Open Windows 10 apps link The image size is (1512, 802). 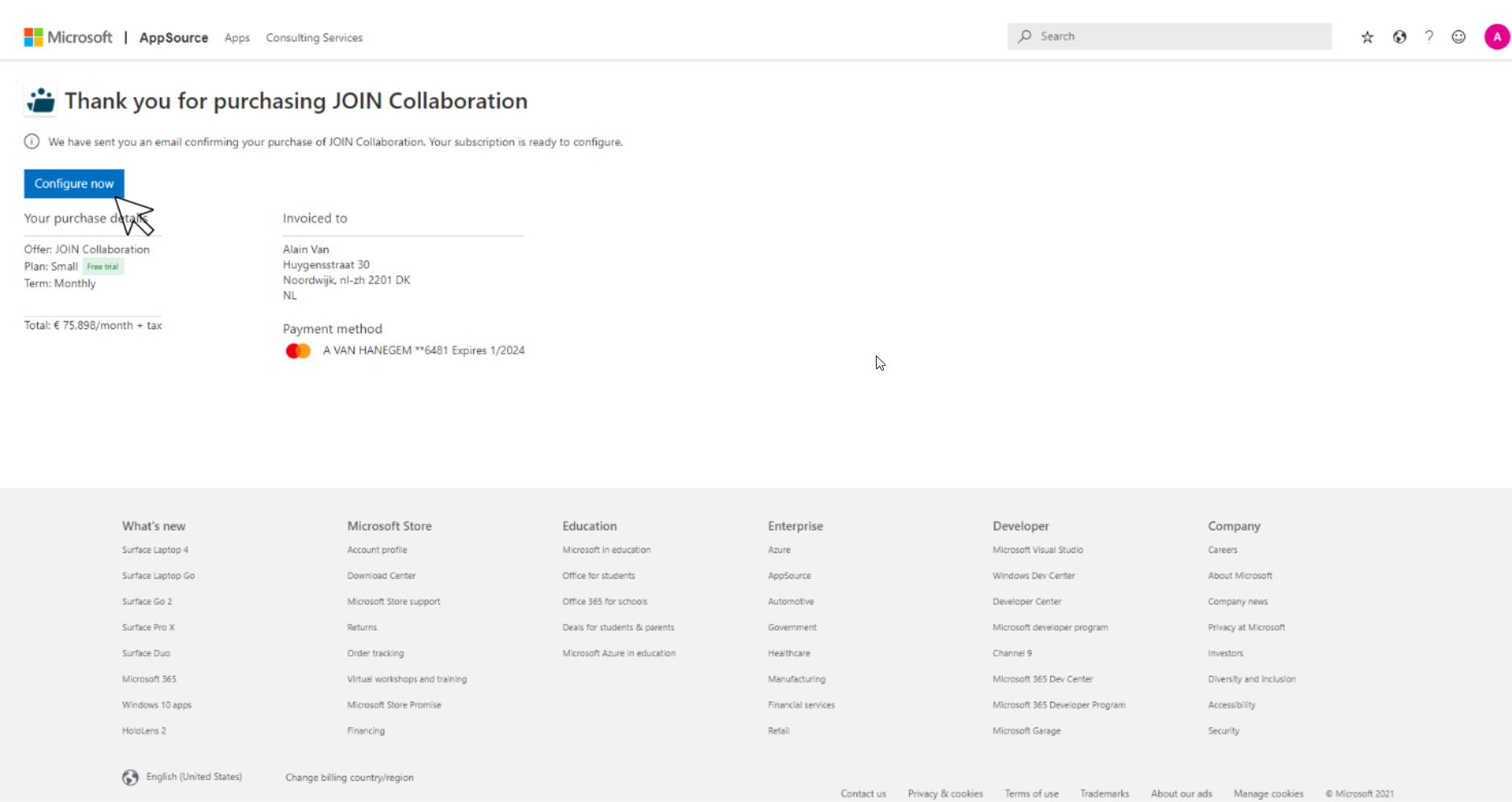pyautogui.click(x=157, y=705)
